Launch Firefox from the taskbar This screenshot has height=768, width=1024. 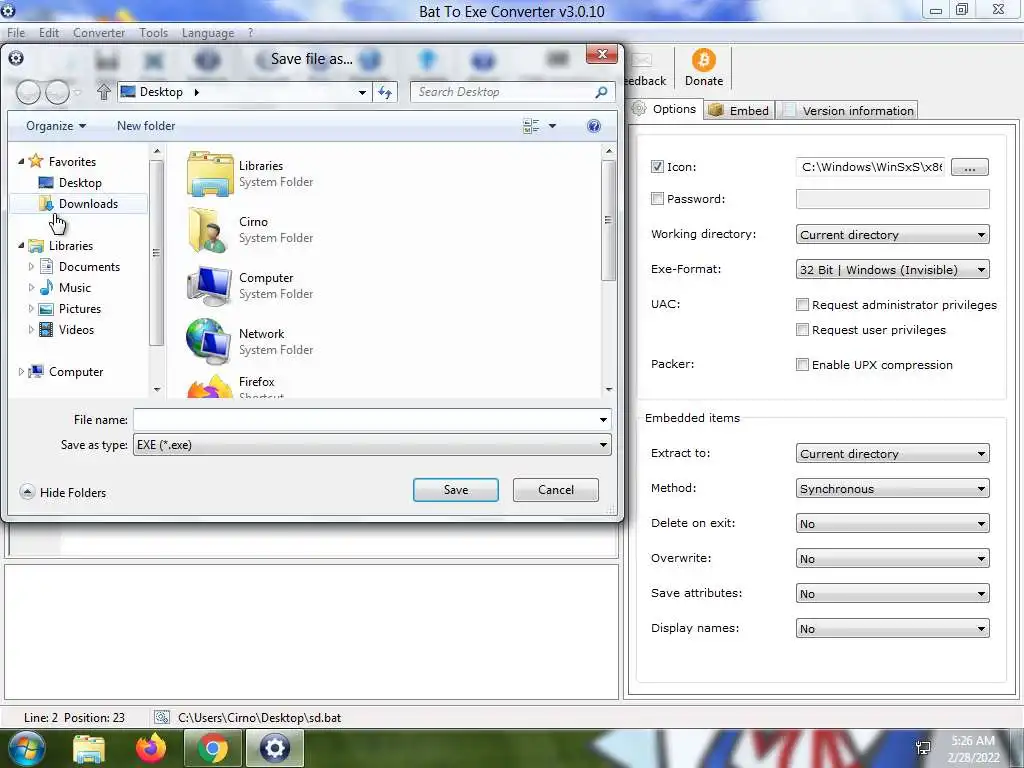151,748
